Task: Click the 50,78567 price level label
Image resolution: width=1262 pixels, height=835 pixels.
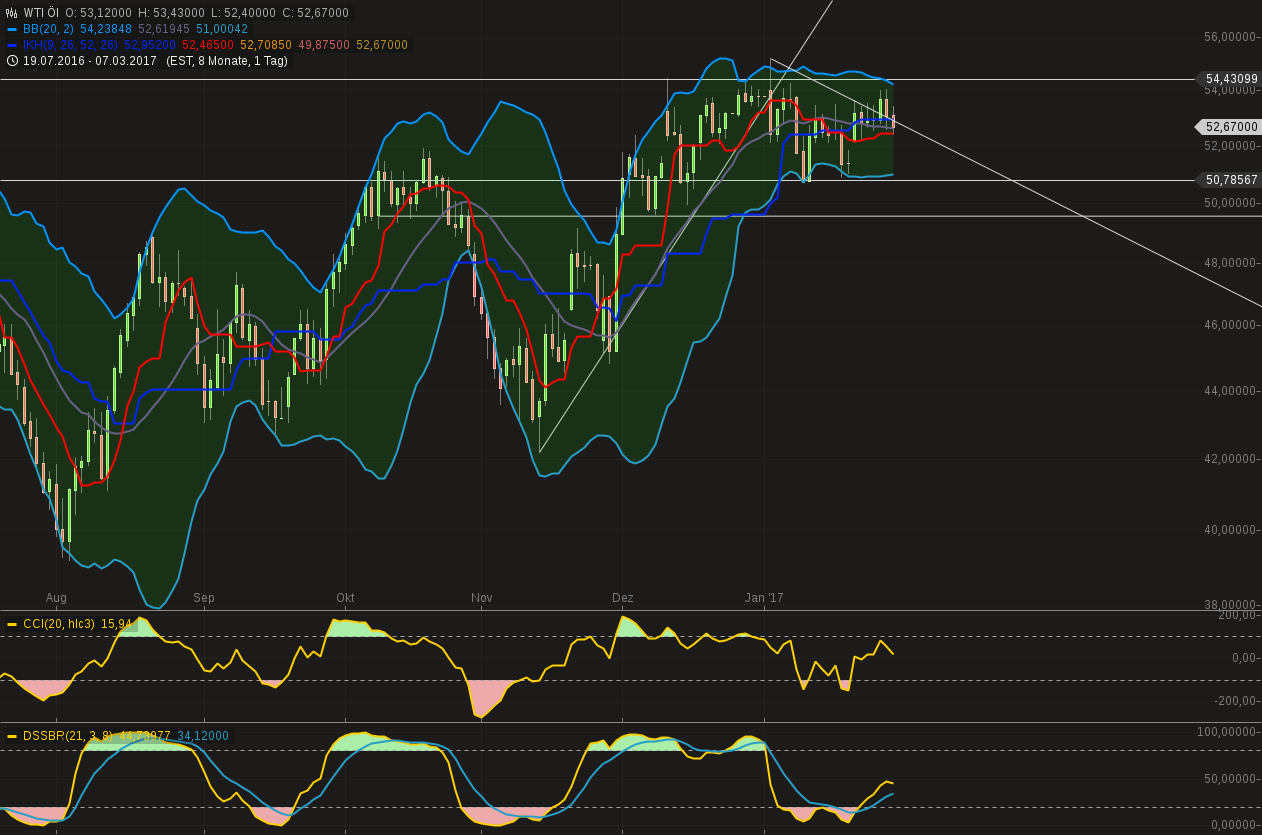Action: (1230, 180)
